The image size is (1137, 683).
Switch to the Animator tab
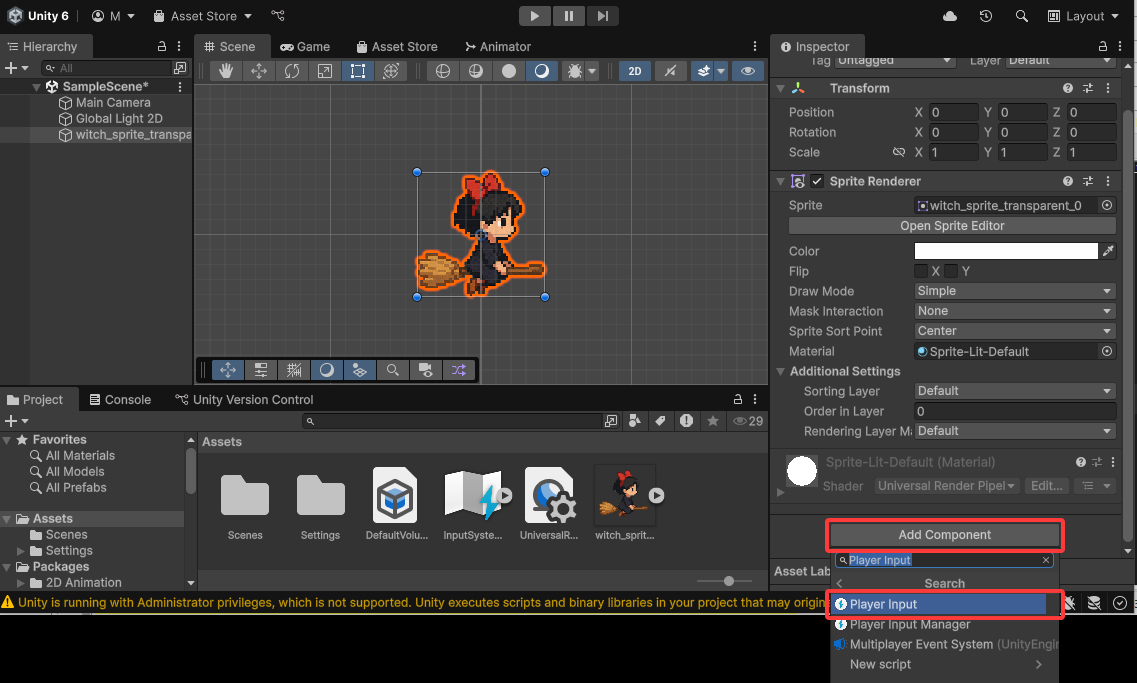click(497, 46)
